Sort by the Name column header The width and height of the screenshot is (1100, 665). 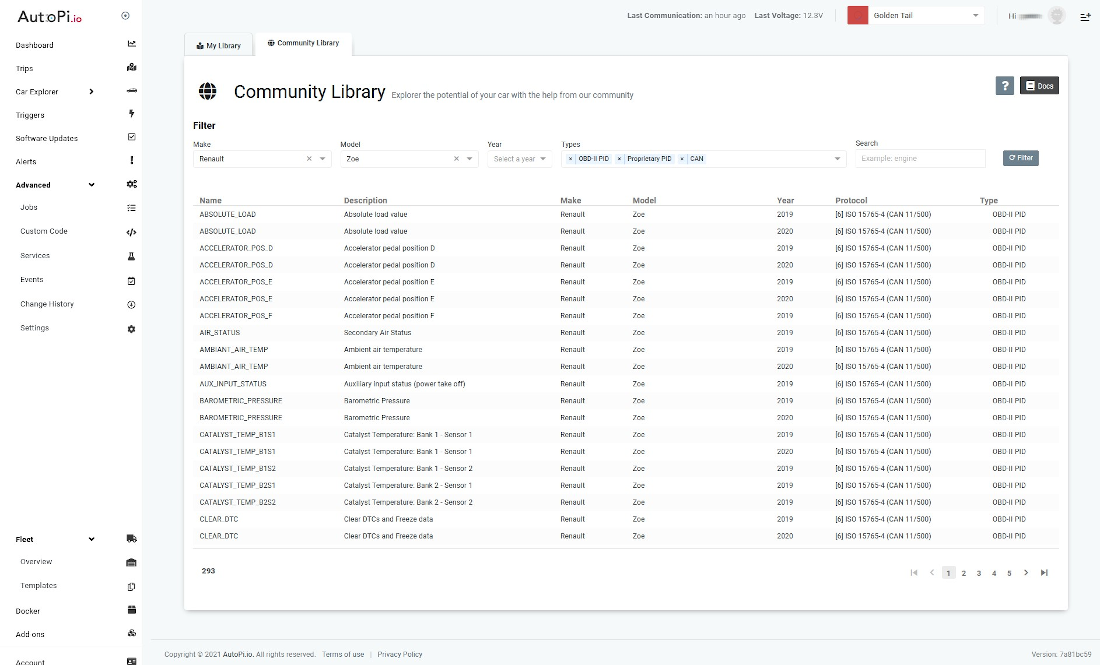(x=210, y=200)
